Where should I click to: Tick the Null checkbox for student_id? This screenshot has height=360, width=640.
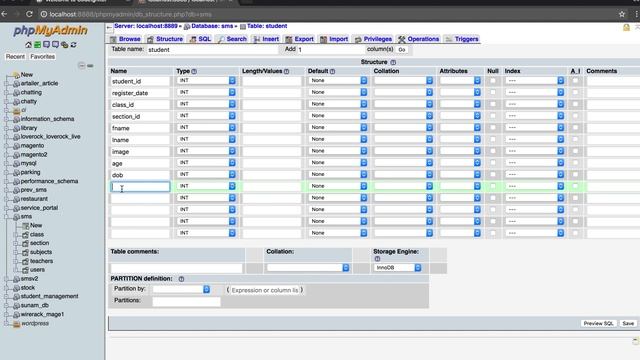point(493,81)
